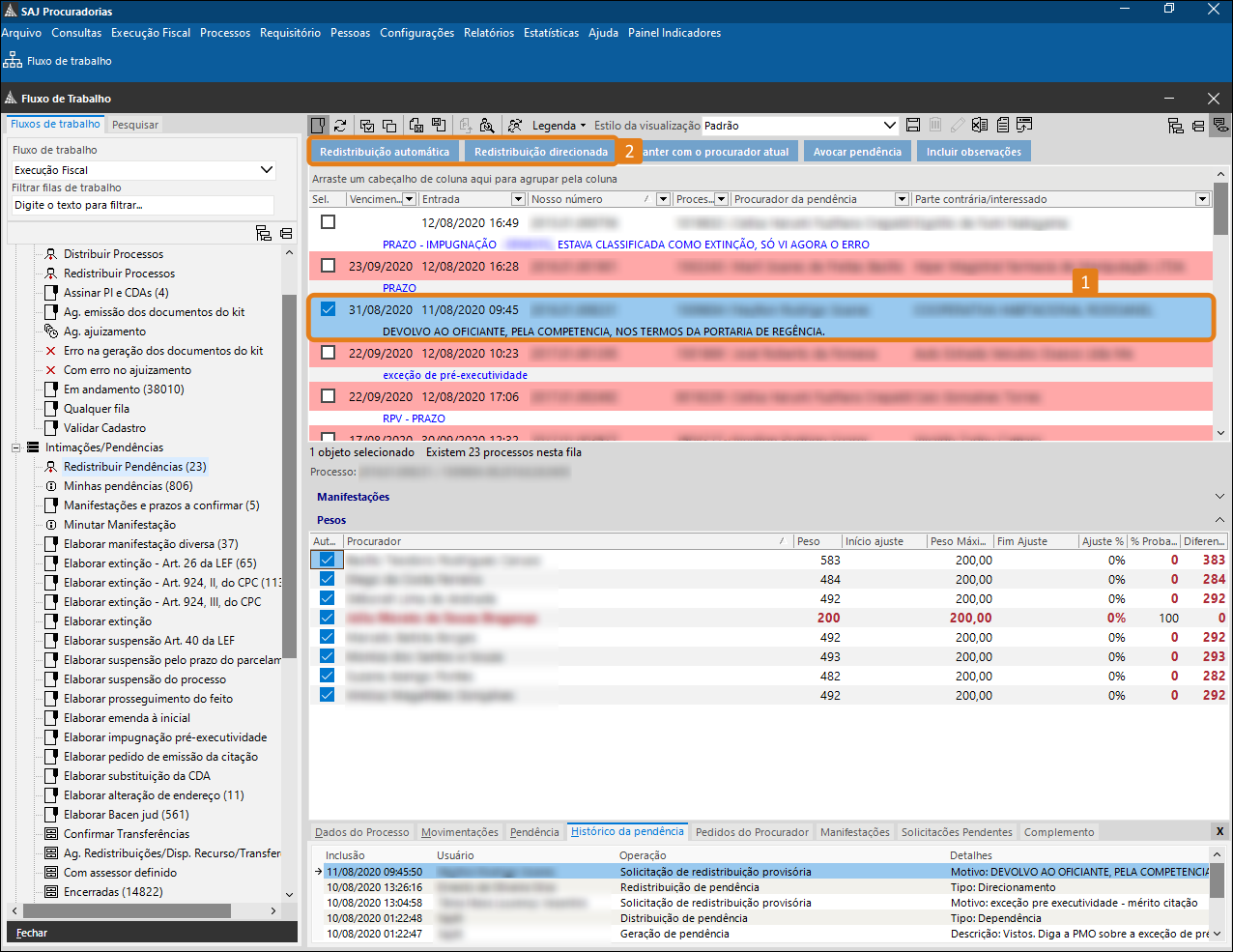Click the filter queues text field
The width and height of the screenshot is (1233, 952).
coord(142,205)
